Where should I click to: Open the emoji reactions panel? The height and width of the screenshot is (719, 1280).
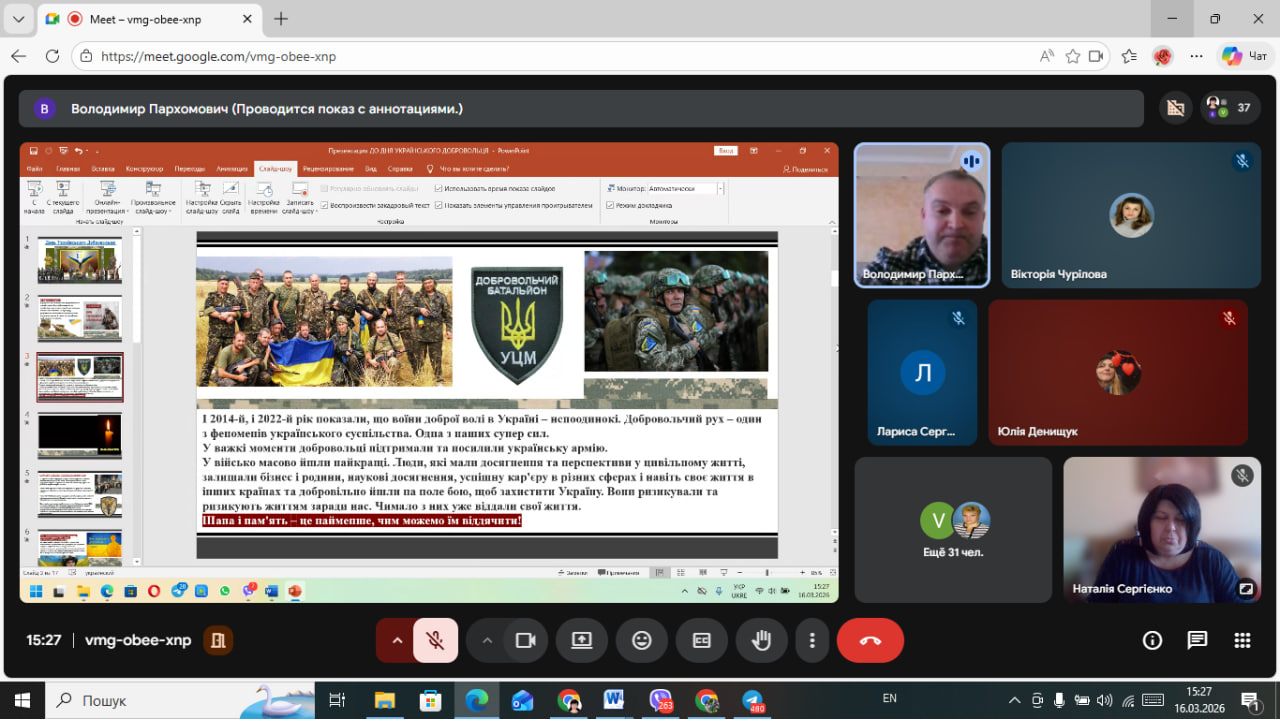(x=642, y=641)
